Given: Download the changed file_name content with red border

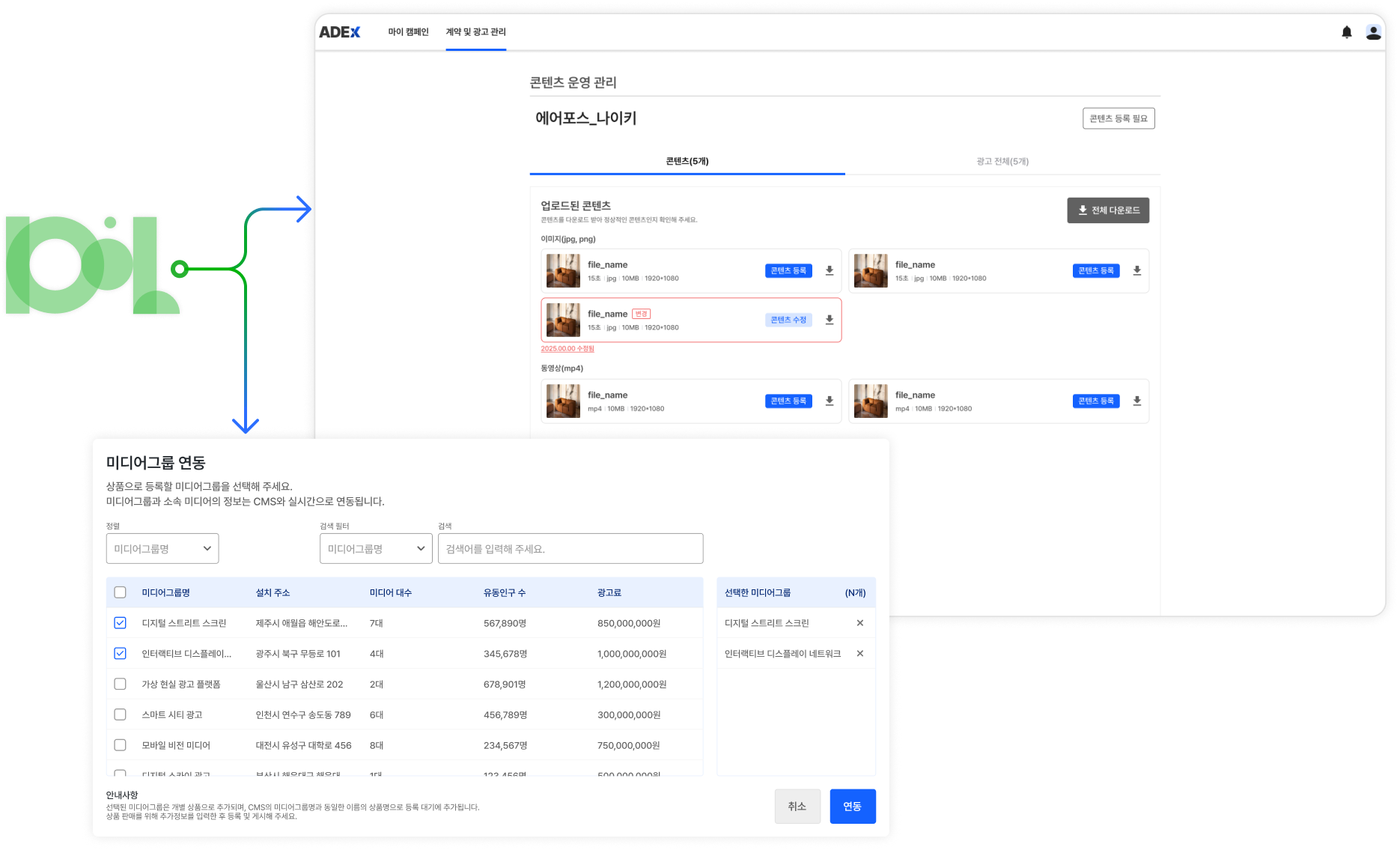Looking at the screenshot, I should [830, 321].
